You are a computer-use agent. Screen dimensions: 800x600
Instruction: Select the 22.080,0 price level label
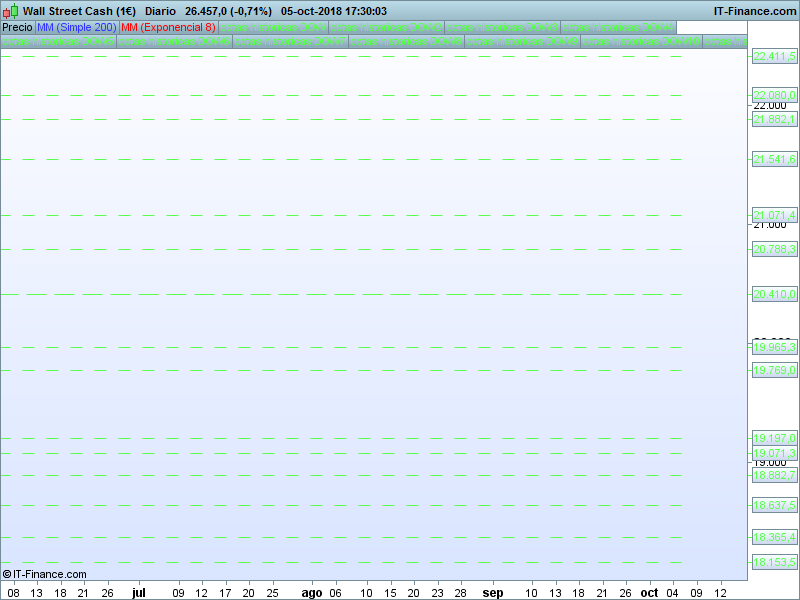(x=774, y=95)
